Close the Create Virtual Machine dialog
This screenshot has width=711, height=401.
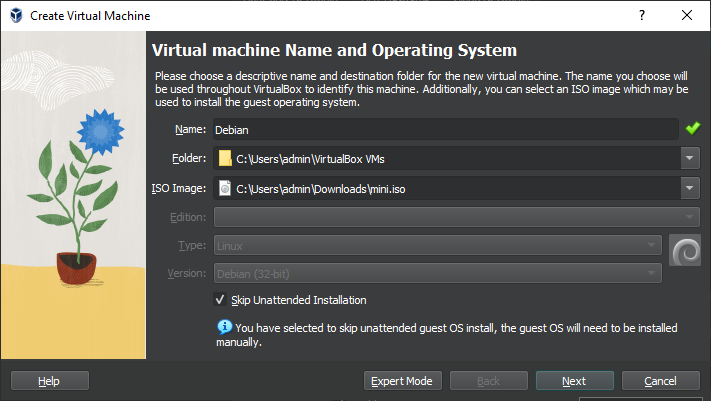pos(687,15)
